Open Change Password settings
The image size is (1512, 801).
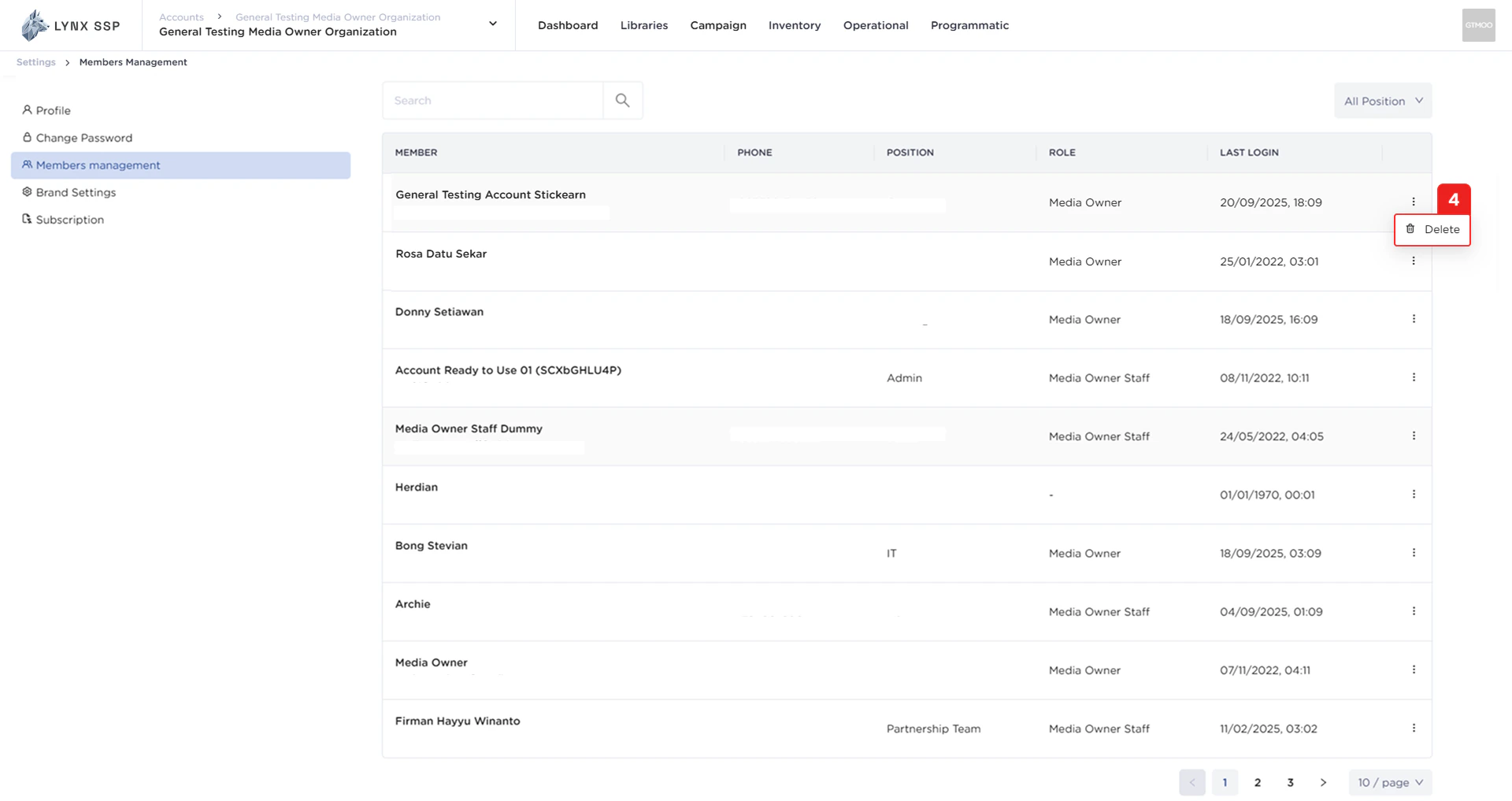[x=77, y=138]
